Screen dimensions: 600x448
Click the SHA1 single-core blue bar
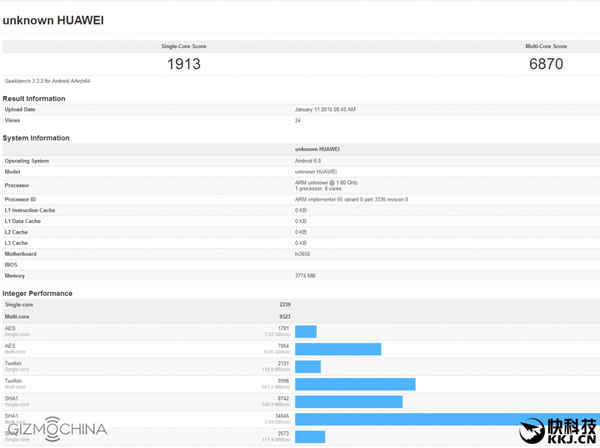click(349, 401)
